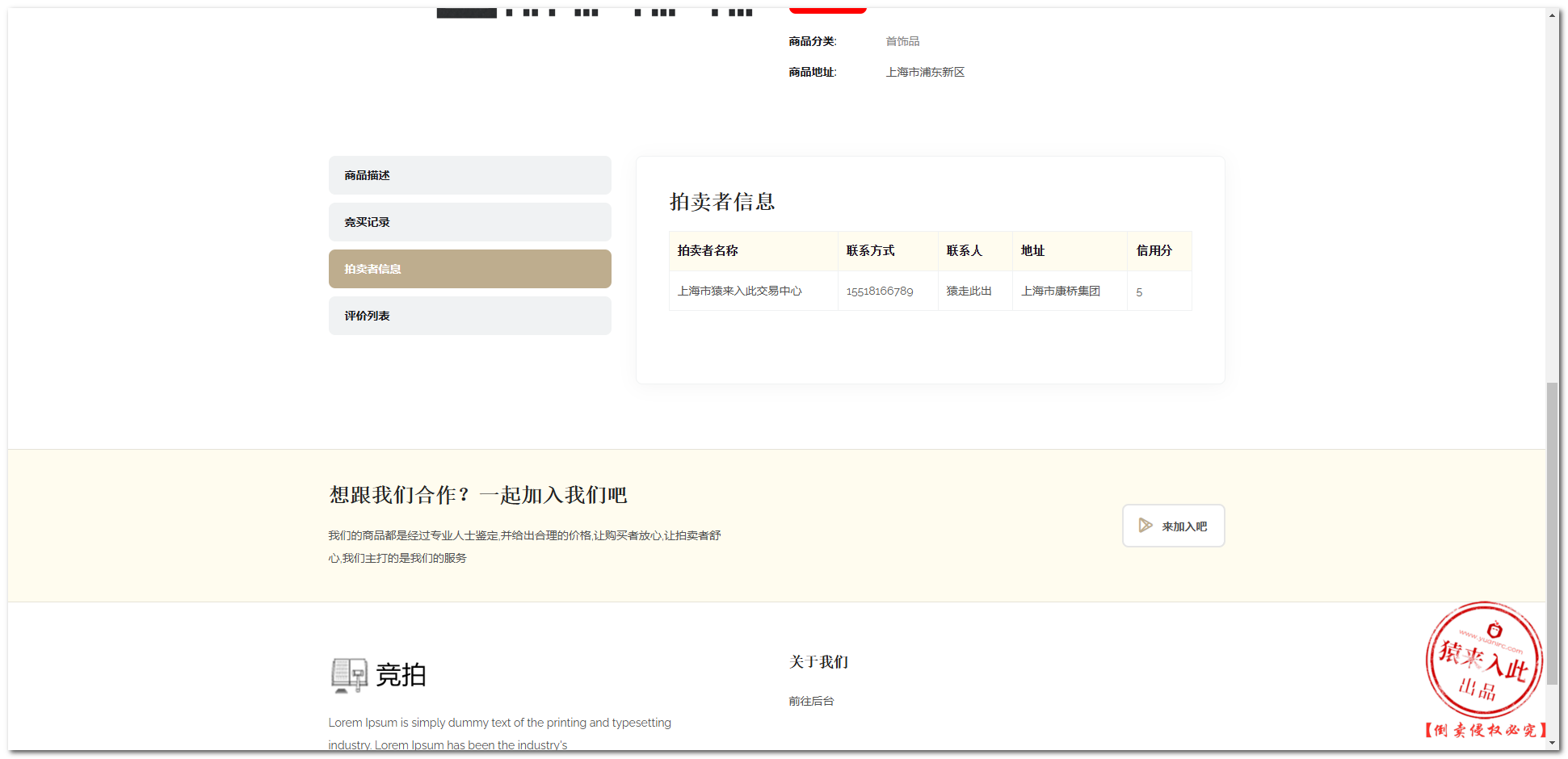Click the vertical scrollbar thumb
The width and height of the screenshot is (1568, 759).
(1553, 533)
